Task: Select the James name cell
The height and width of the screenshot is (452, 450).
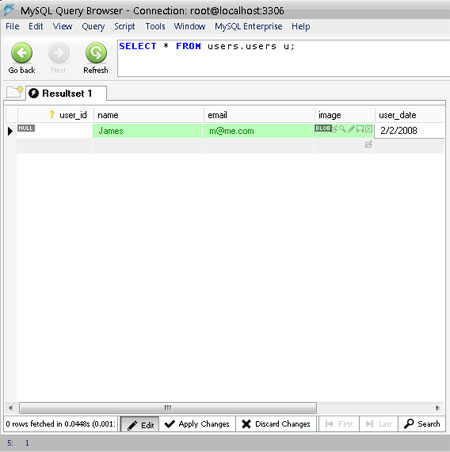Action: [148, 131]
